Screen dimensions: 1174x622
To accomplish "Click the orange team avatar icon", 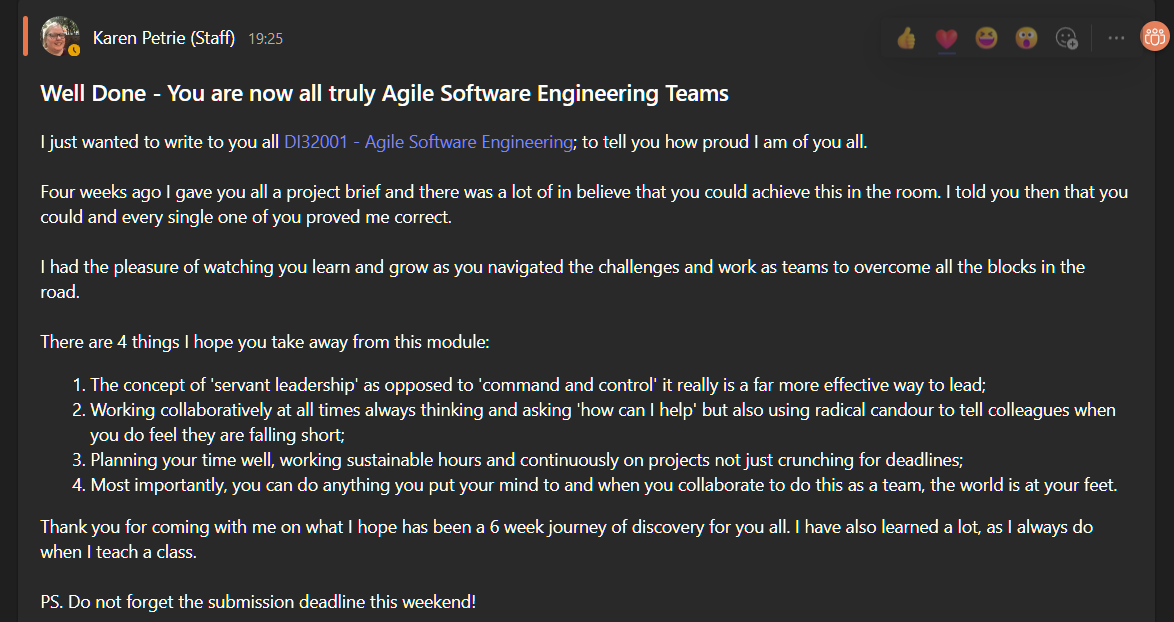I will click(1155, 36).
